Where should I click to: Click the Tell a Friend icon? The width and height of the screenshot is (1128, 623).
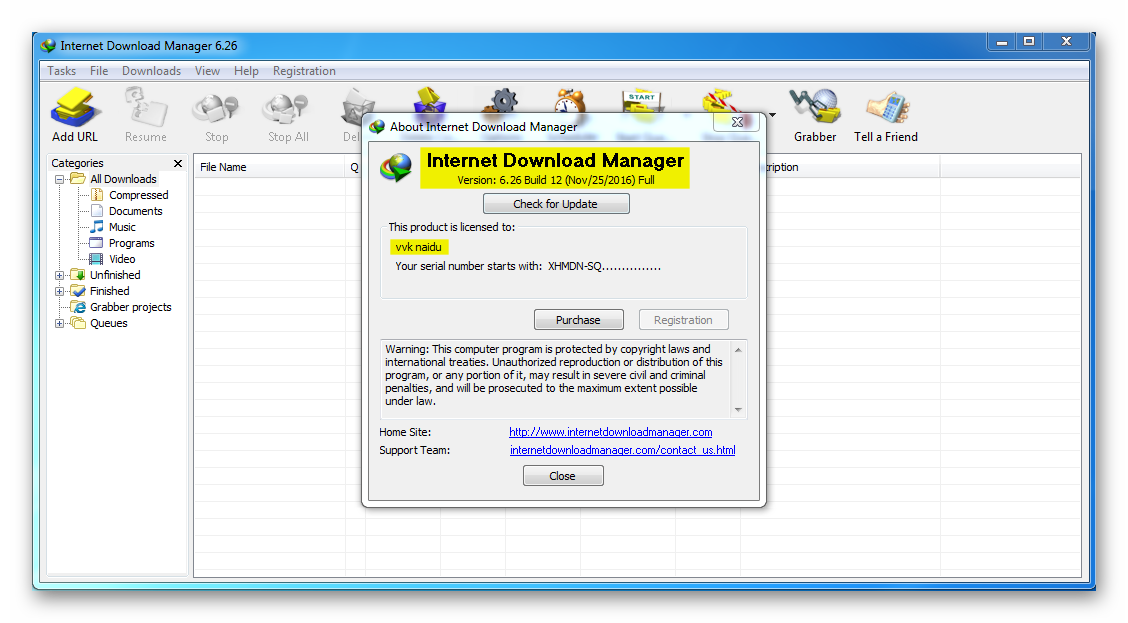886,115
